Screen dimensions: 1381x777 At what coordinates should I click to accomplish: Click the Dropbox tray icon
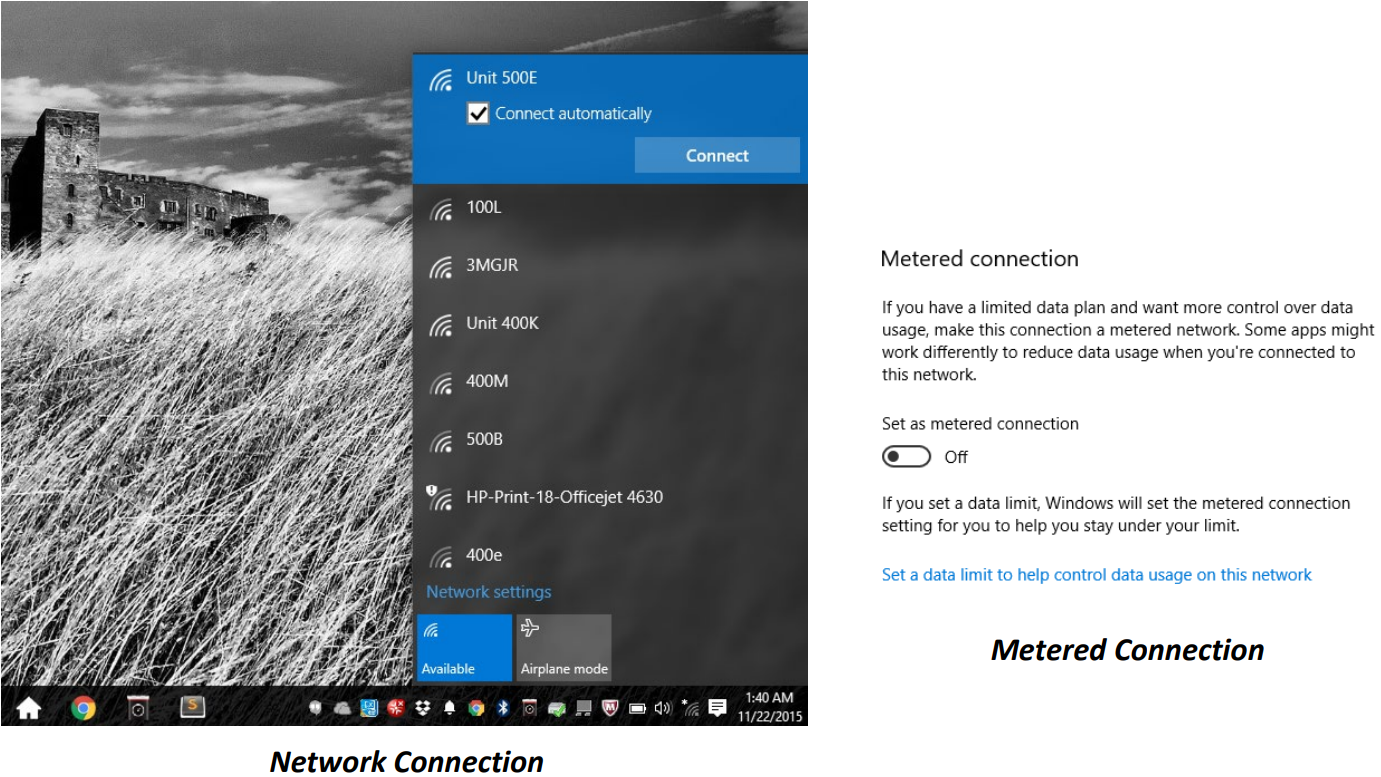[x=423, y=708]
